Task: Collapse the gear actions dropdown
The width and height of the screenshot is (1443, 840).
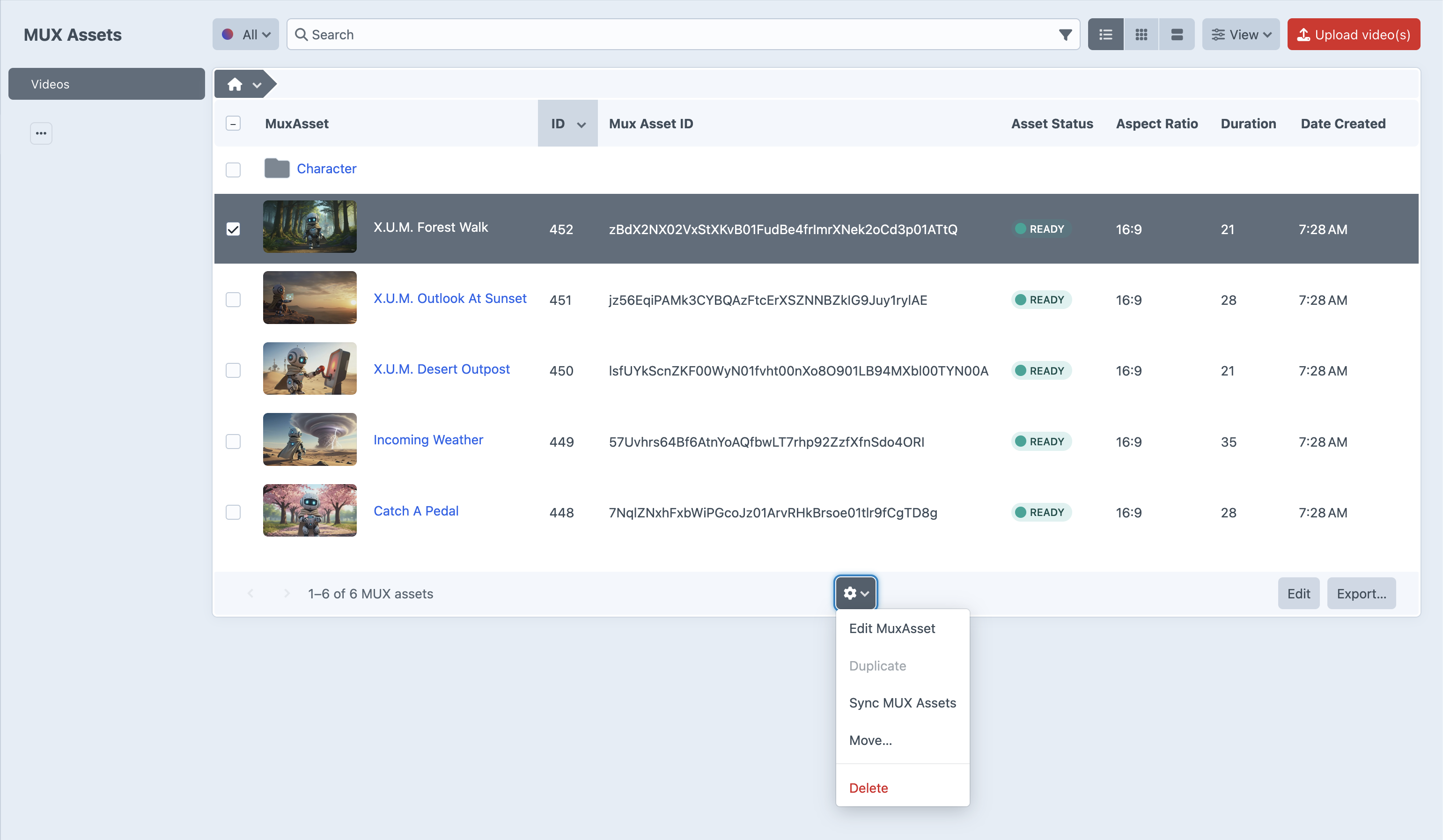Action: click(x=855, y=593)
